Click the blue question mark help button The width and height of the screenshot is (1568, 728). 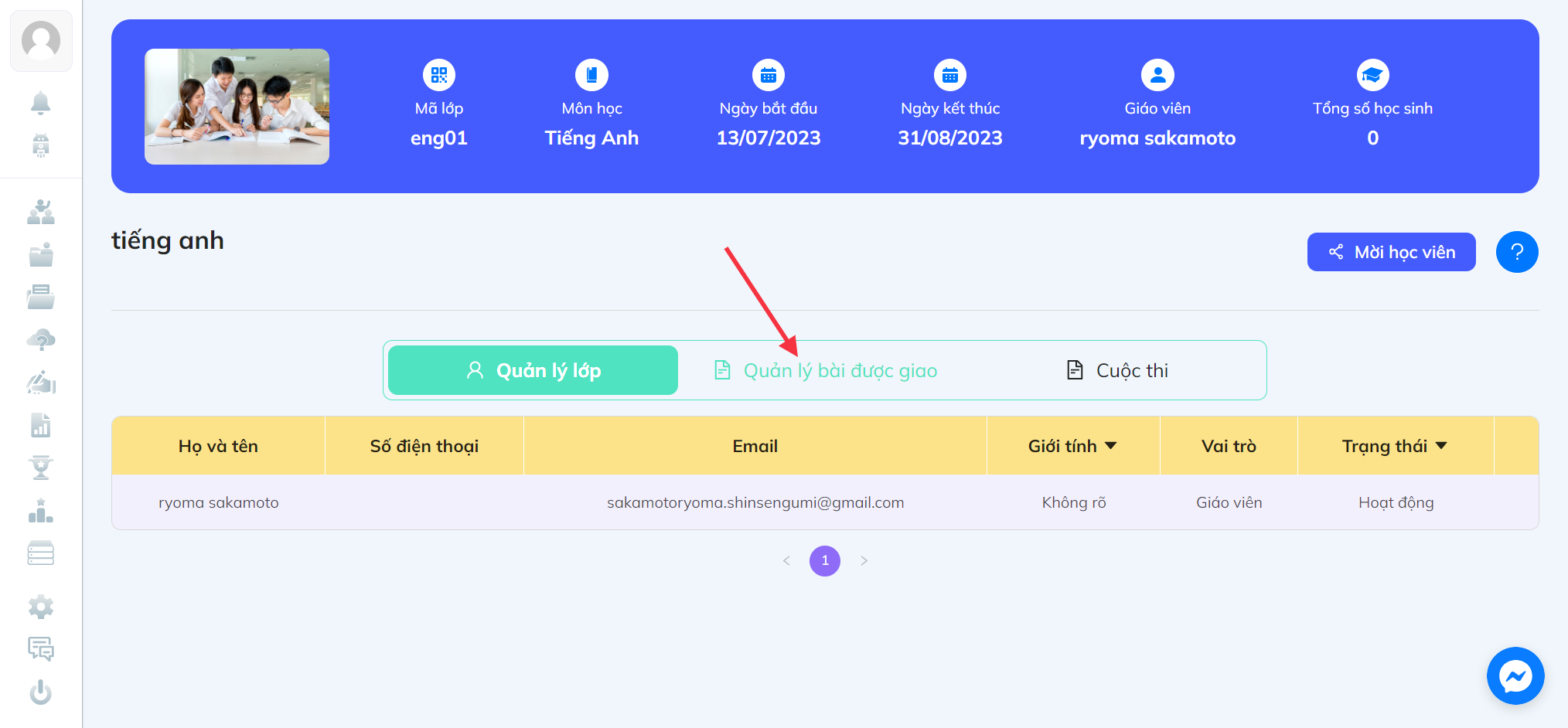click(1517, 252)
